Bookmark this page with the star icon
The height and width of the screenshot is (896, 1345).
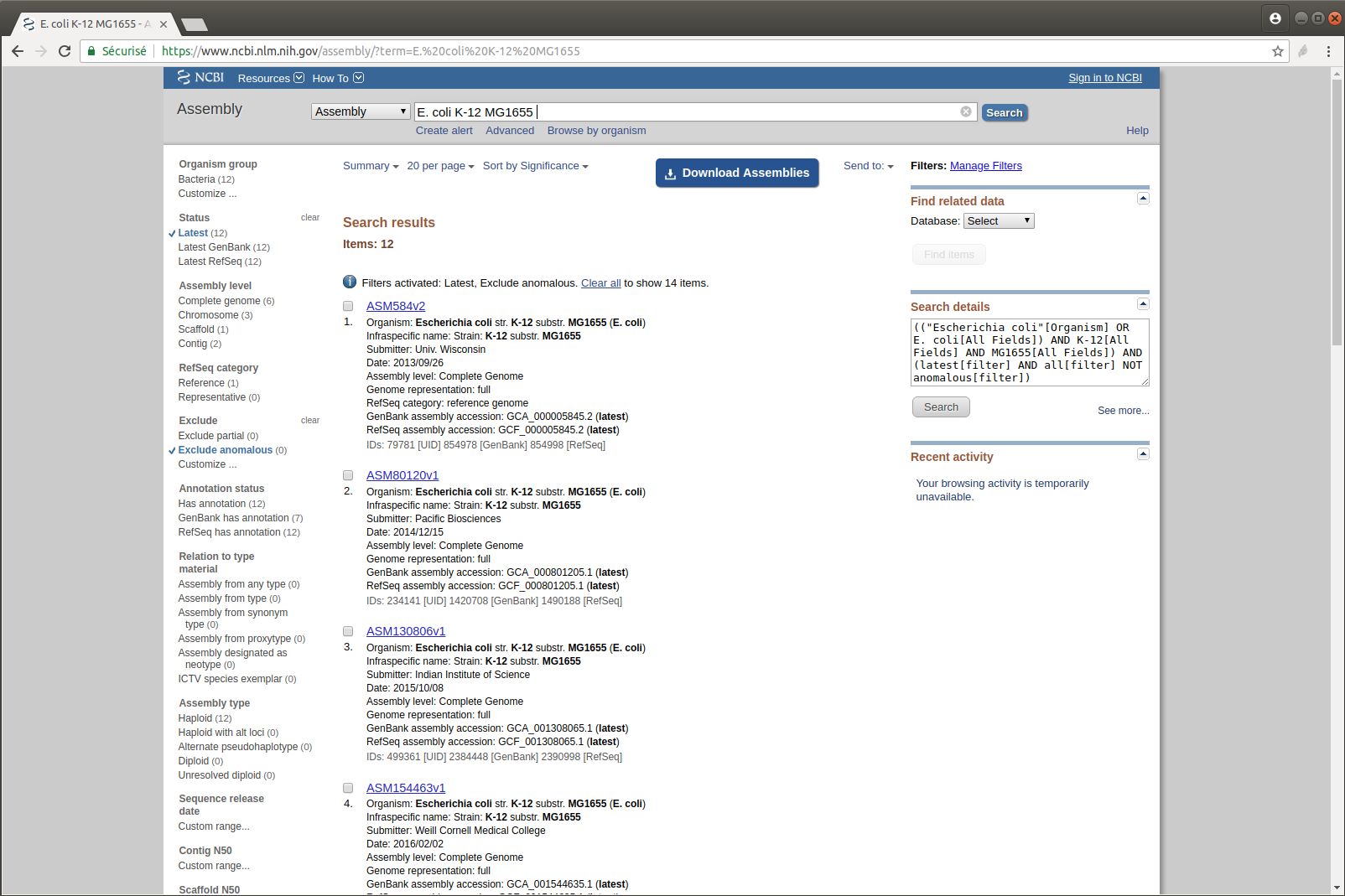(x=1278, y=51)
